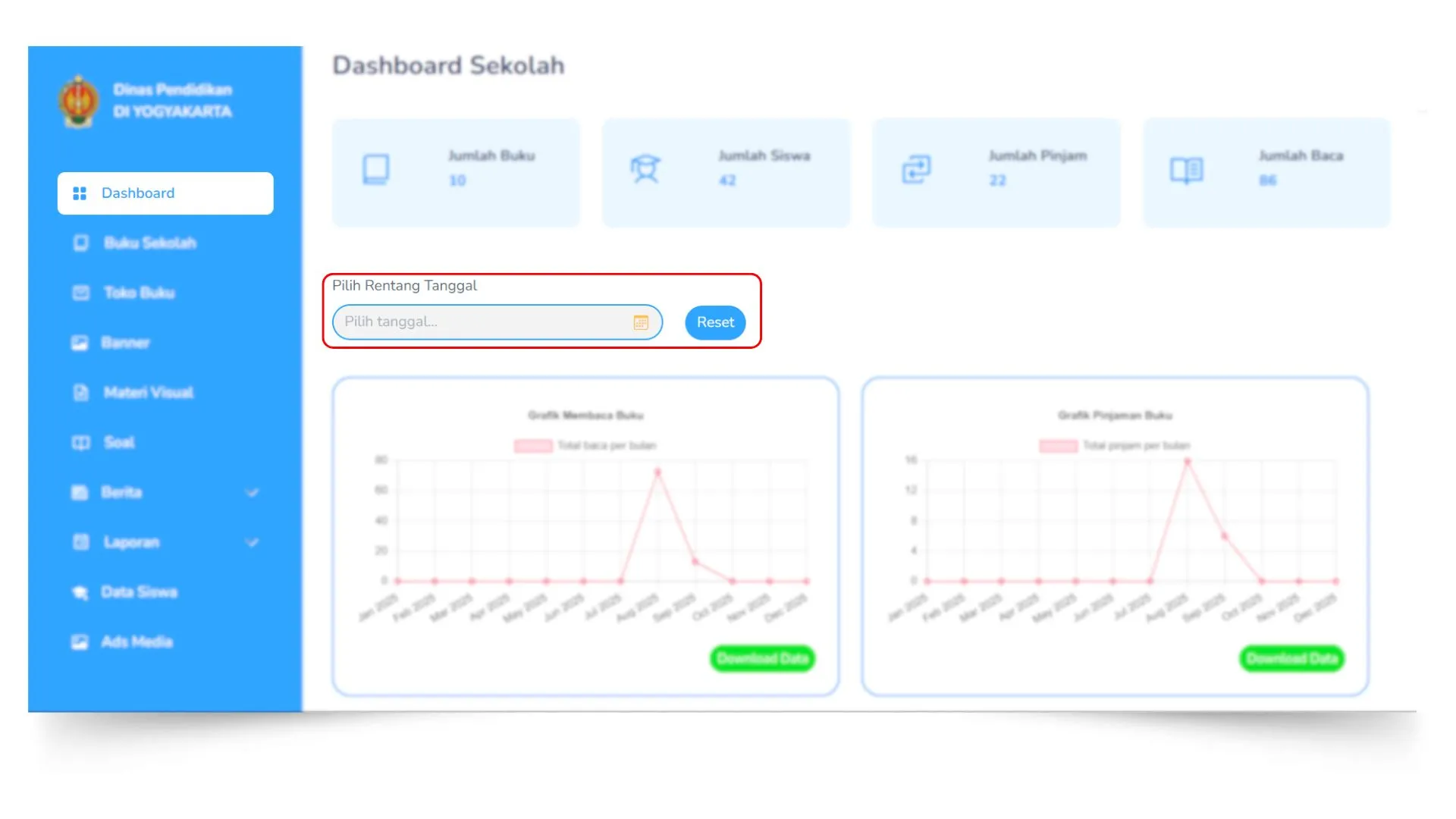Click the Dashboard grid icon in sidebar
Image resolution: width=1456 pixels, height=819 pixels.
click(80, 193)
